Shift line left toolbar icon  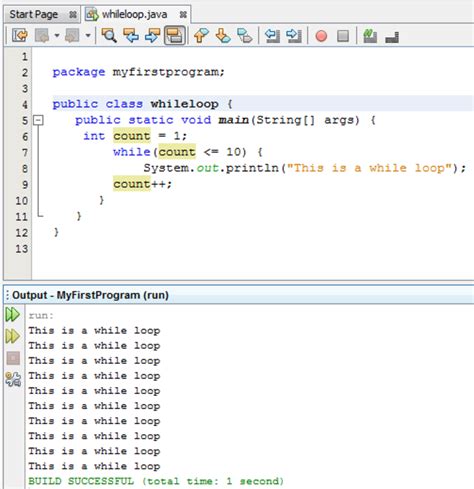click(272, 35)
